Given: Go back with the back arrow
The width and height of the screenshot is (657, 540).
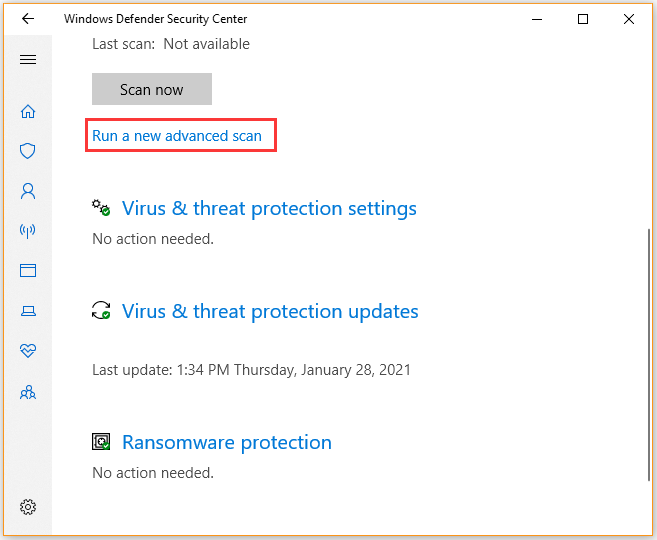Looking at the screenshot, I should coord(28,18).
